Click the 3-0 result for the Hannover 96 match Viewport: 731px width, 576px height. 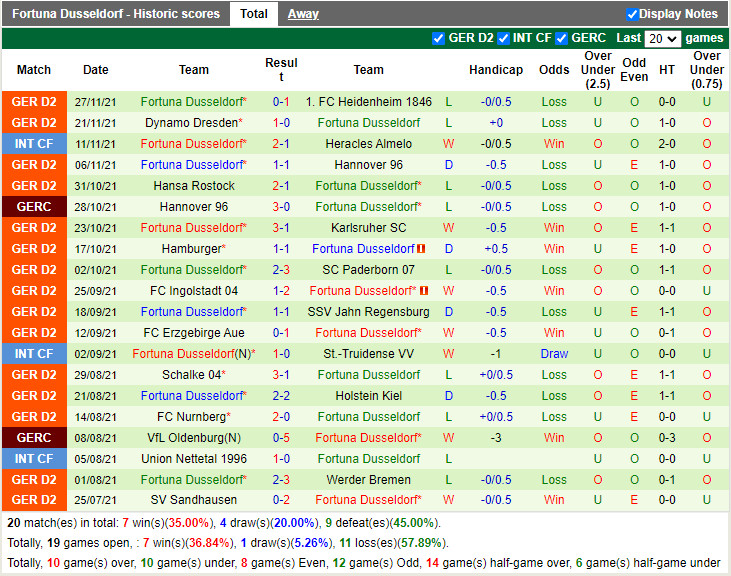(281, 207)
